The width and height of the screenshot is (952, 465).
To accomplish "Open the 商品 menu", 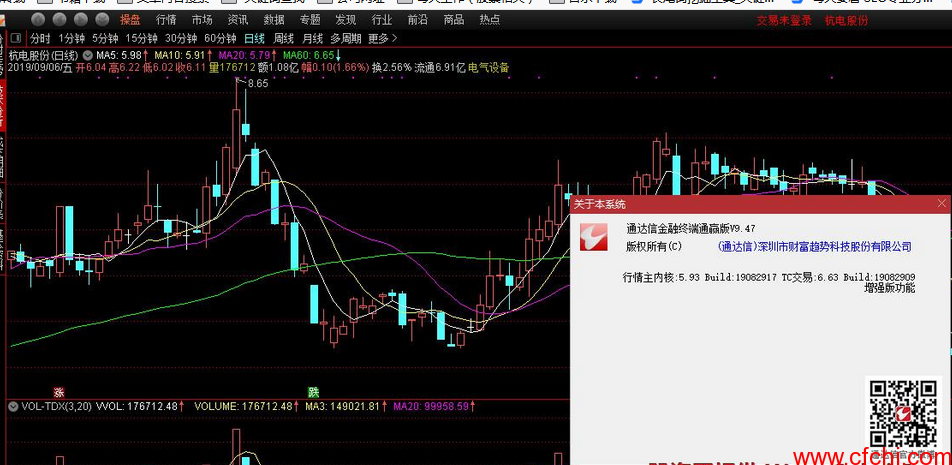I will (454, 19).
